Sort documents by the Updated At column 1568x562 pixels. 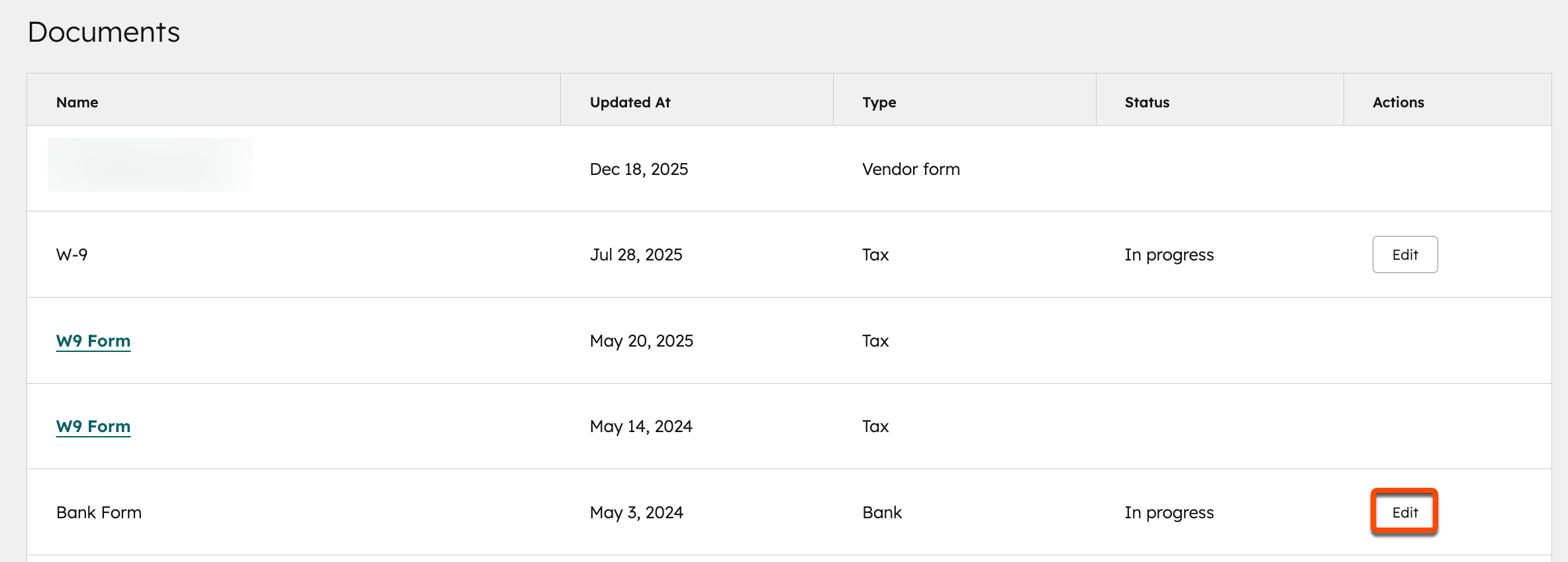point(630,101)
